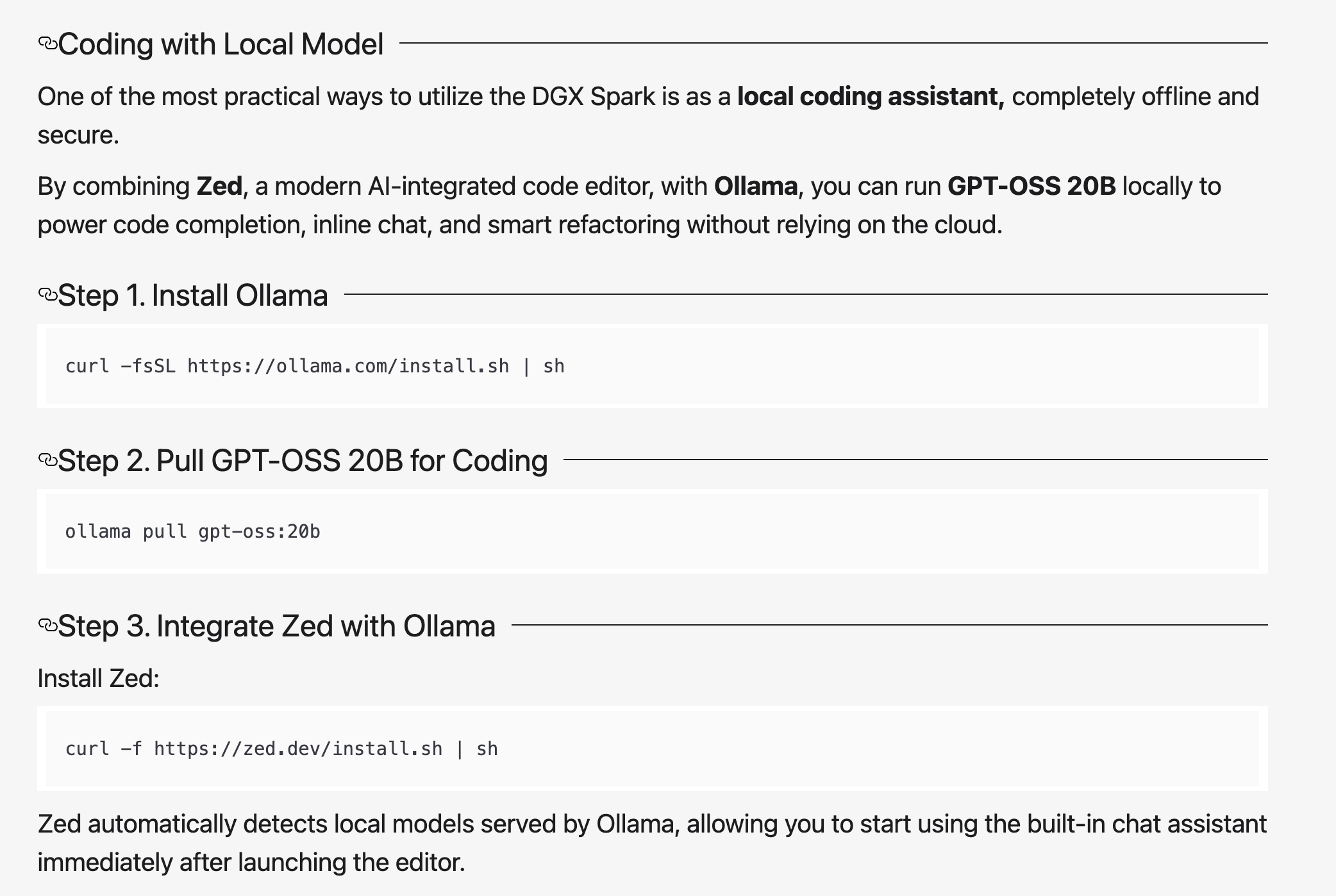Screen dimensions: 1336x896
Task: Click the anchor icon beside Step 3 heading
Action: coord(47,626)
